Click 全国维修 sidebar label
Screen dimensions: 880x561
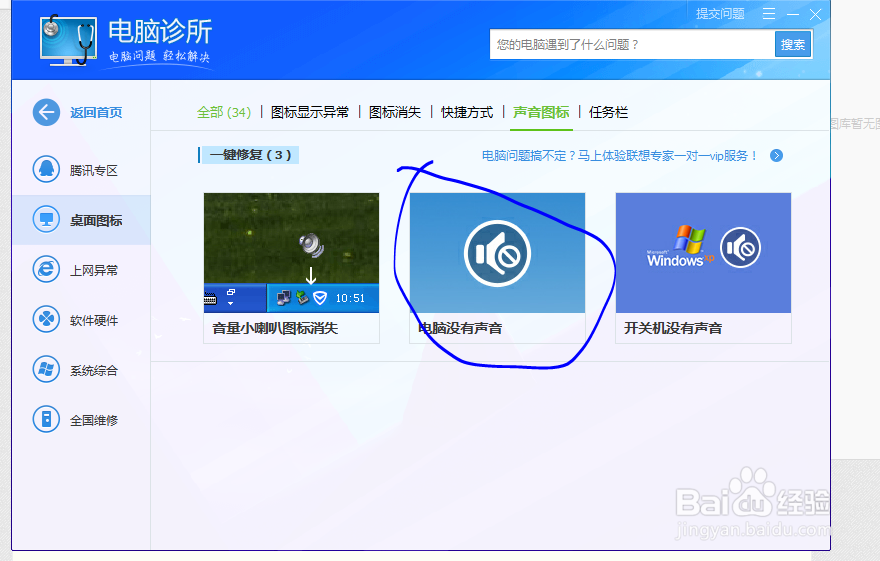pos(94,420)
